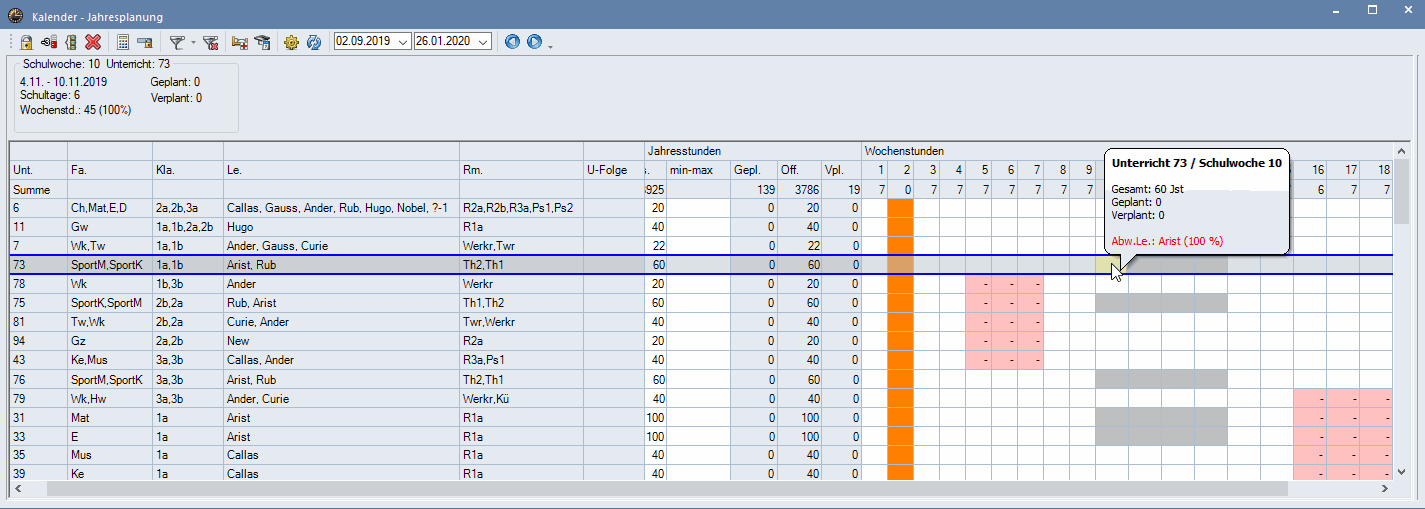
Task: Click the filter funnel icon
Action: (176, 42)
